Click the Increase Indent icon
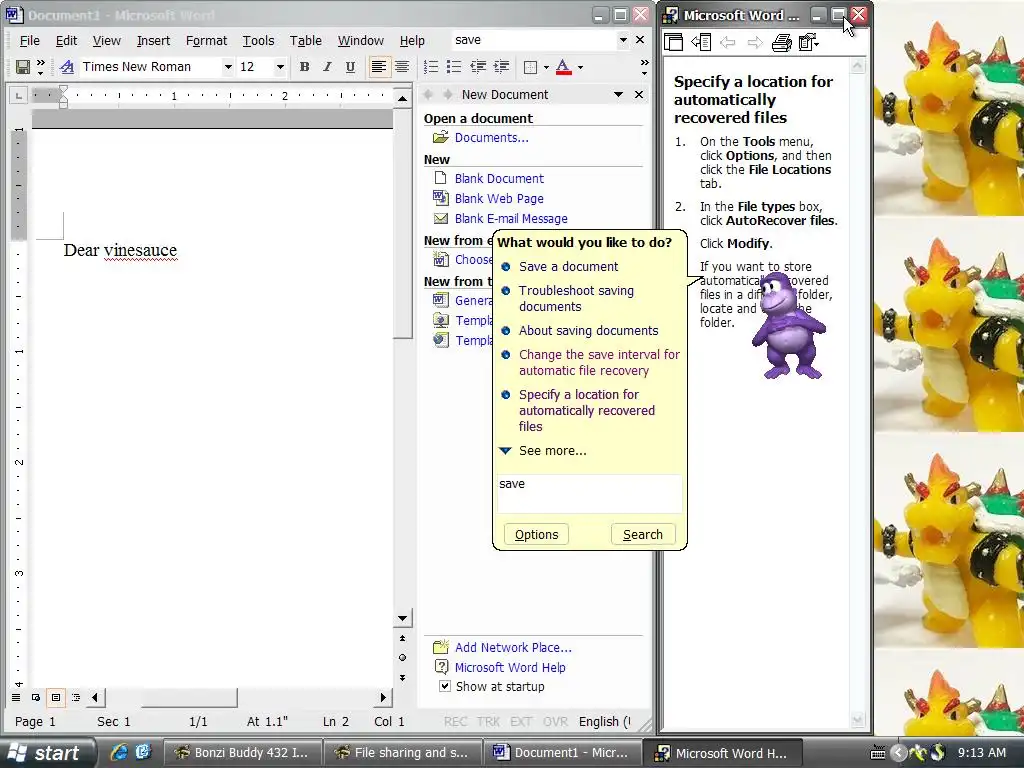This screenshot has height=768, width=1024. pos(502,67)
